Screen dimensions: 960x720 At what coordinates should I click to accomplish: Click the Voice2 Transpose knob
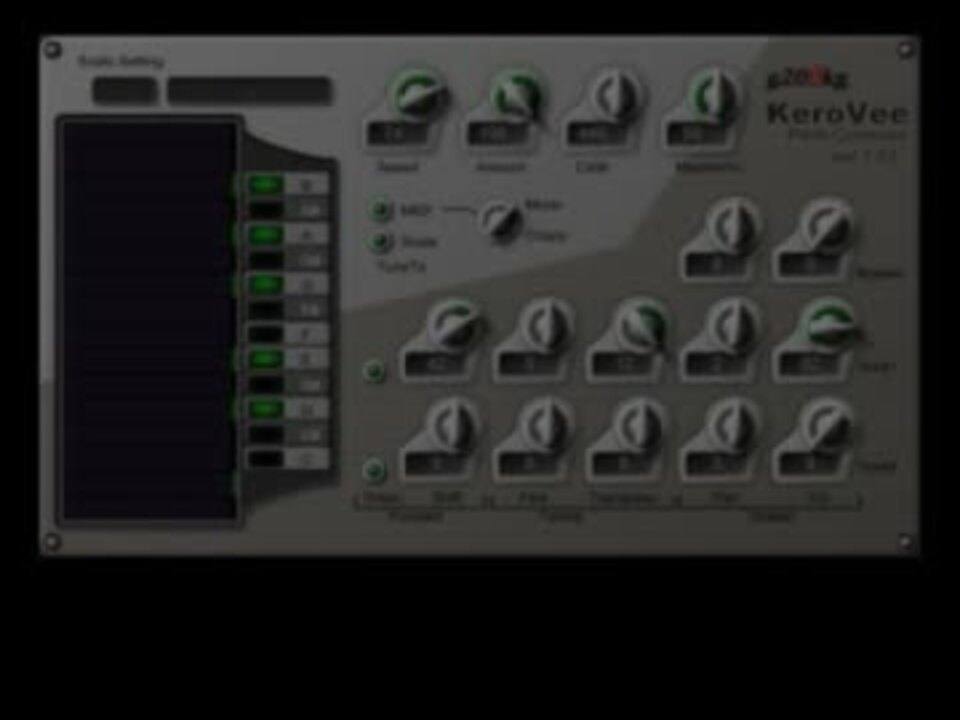640,425
